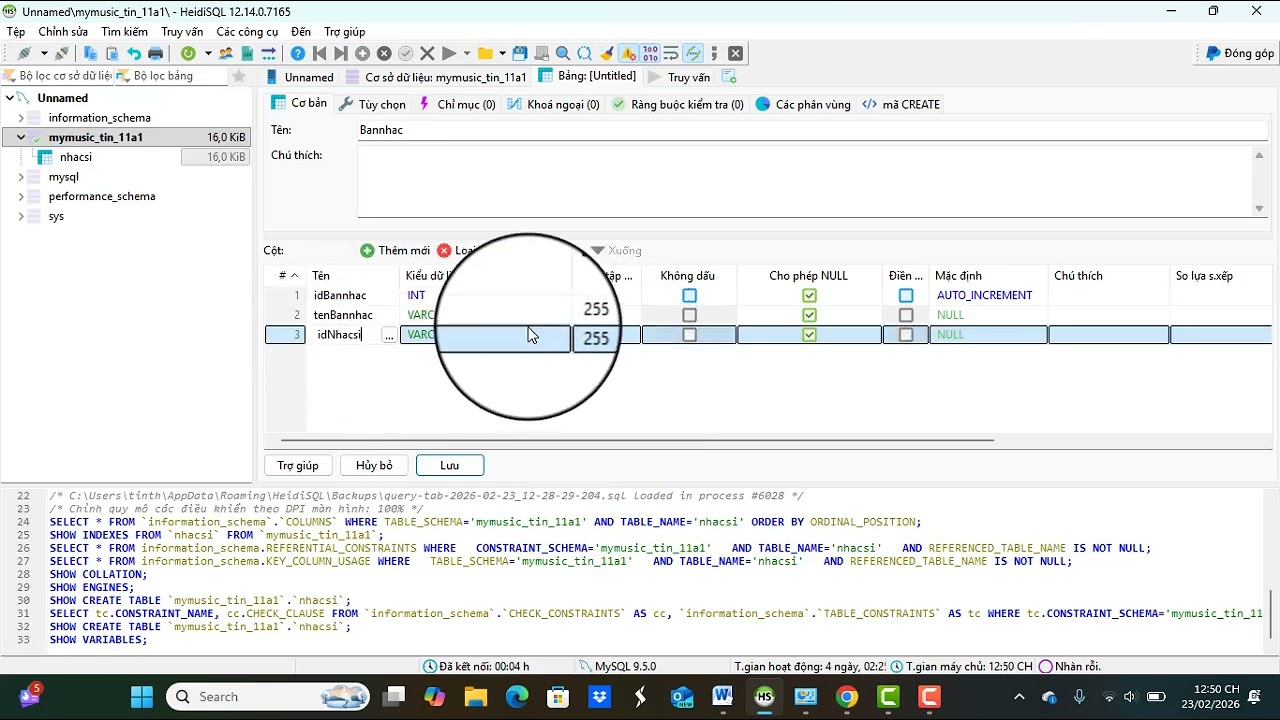
Task: Toggle unsigned checkbox for idBannhac row
Action: coord(689,295)
